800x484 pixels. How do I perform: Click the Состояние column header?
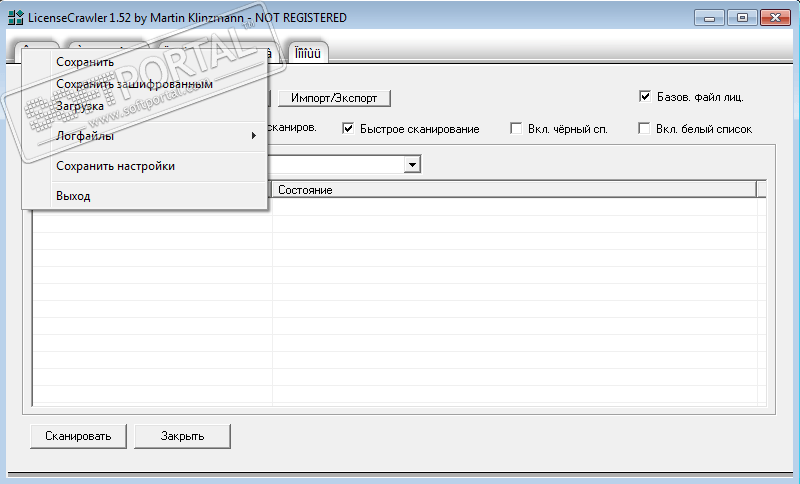tap(514, 190)
